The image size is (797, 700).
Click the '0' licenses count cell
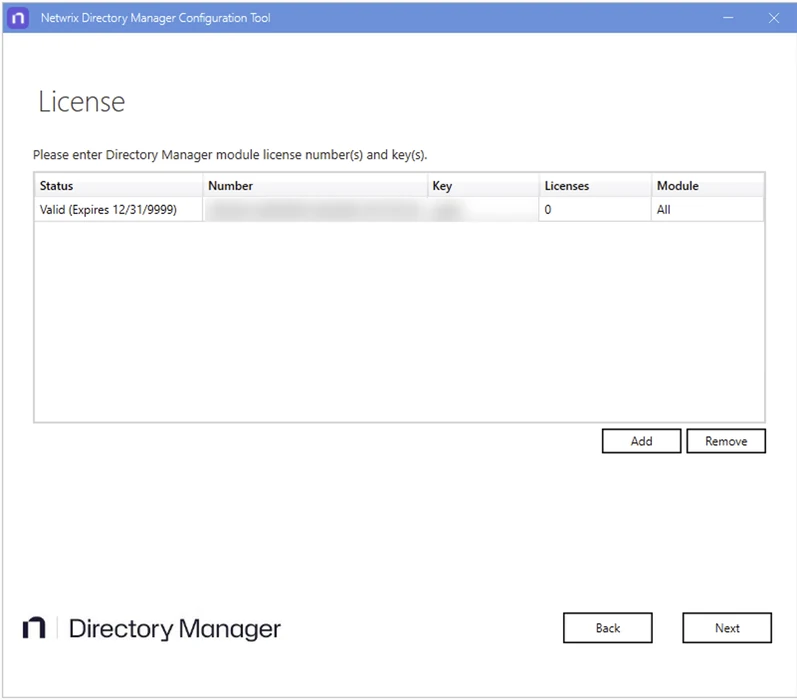point(595,209)
